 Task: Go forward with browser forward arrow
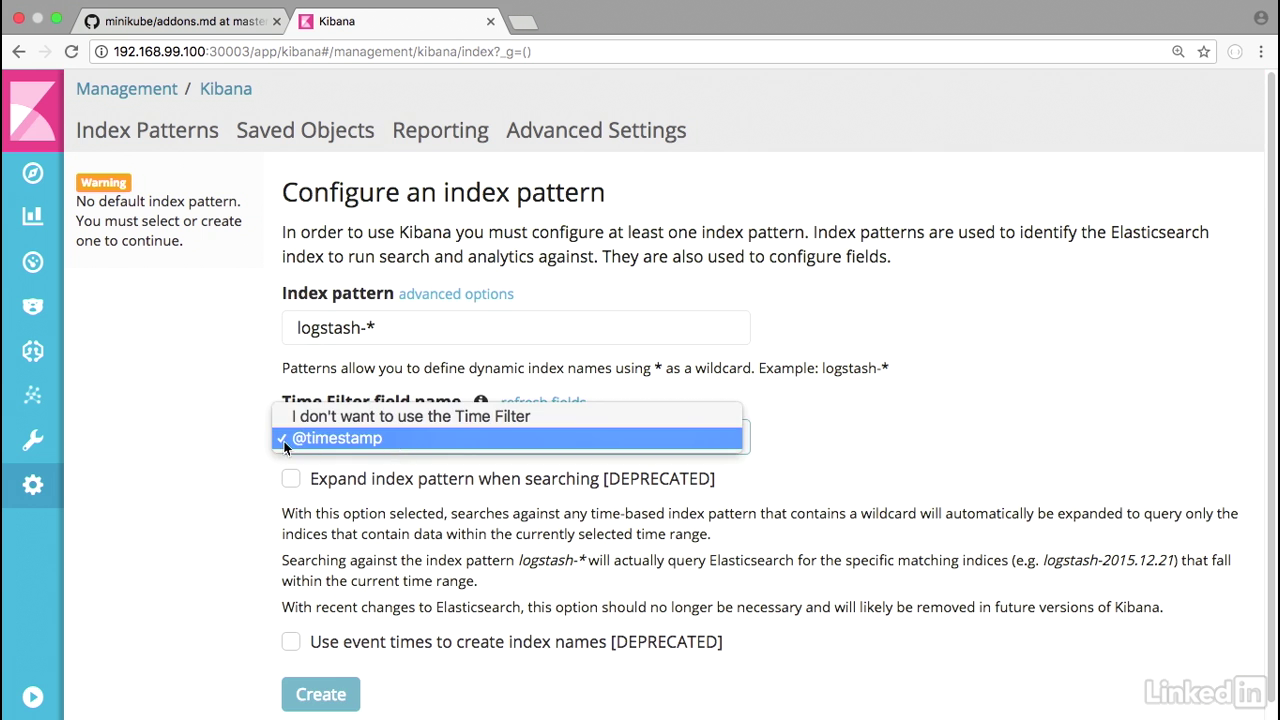click(x=45, y=51)
